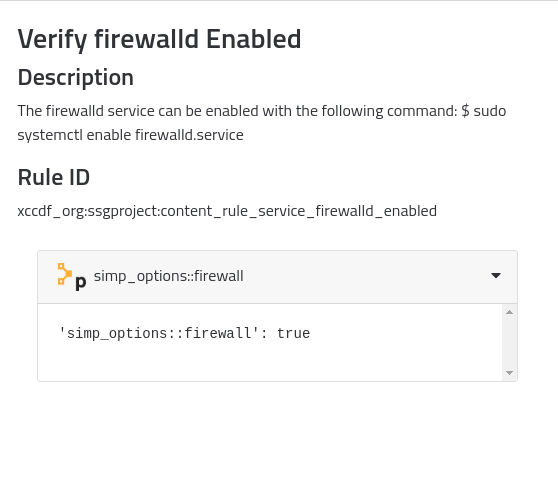Image resolution: width=558 pixels, height=477 pixels.
Task: Click the code box scrollbar down arrow
Action: point(509,373)
